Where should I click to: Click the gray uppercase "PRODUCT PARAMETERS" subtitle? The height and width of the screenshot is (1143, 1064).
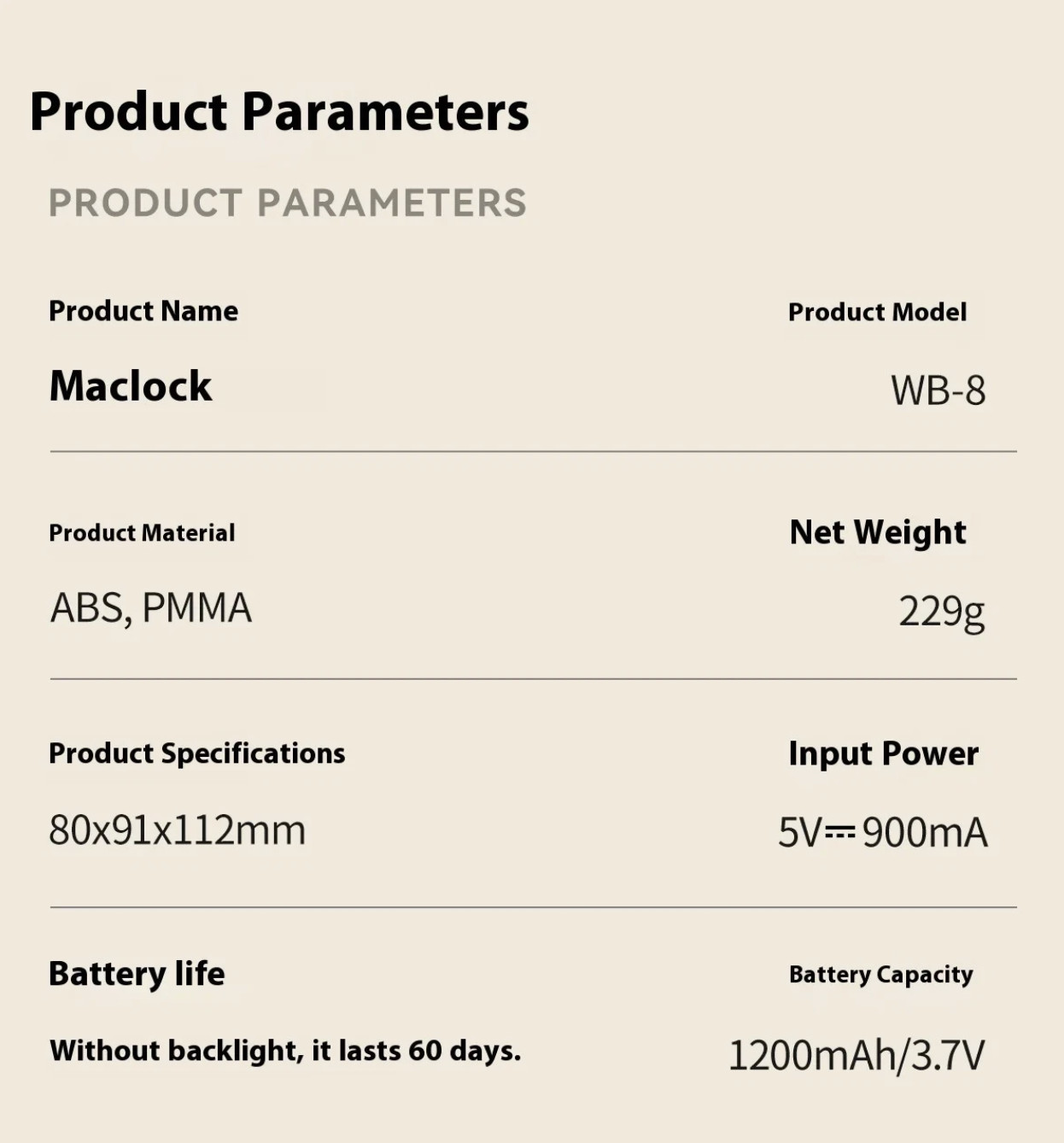(x=287, y=203)
